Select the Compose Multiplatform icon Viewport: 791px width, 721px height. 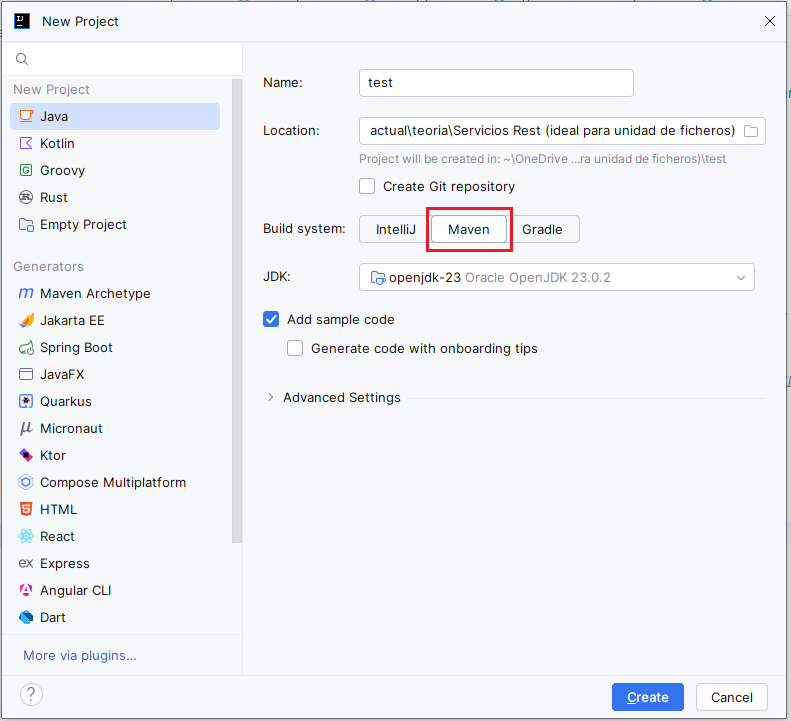tap(26, 482)
